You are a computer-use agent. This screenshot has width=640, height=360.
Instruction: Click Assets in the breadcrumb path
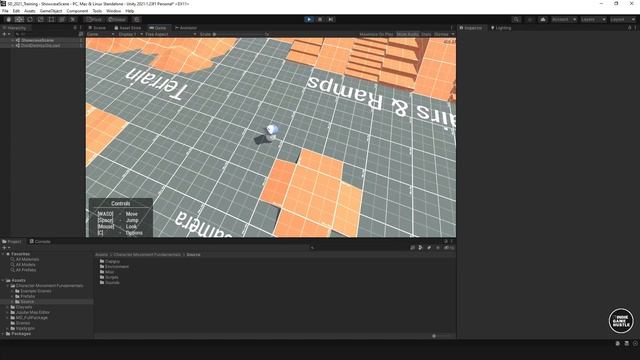pyautogui.click(x=101, y=254)
